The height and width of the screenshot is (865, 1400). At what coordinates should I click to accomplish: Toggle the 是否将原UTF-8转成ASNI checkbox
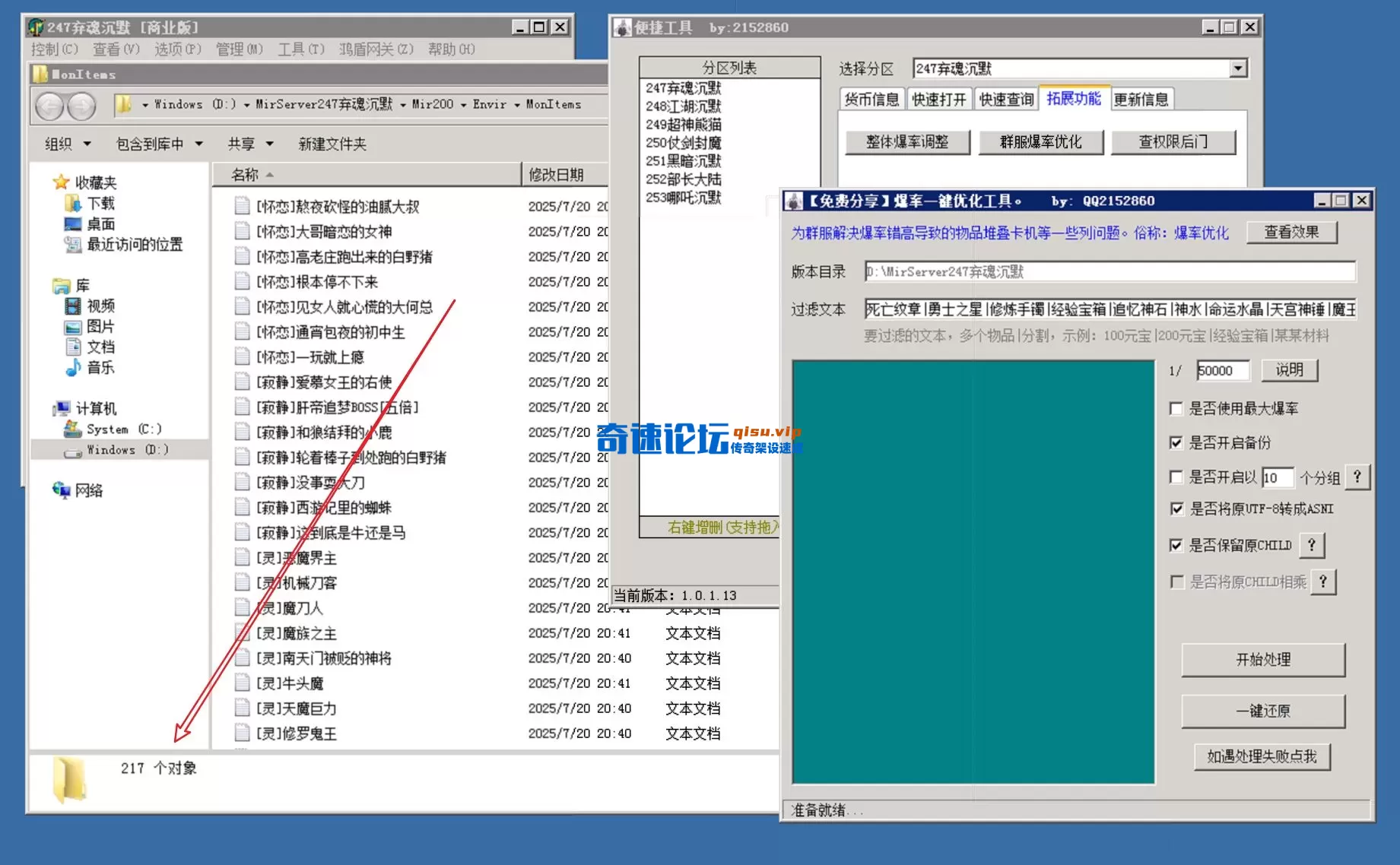(x=1176, y=509)
